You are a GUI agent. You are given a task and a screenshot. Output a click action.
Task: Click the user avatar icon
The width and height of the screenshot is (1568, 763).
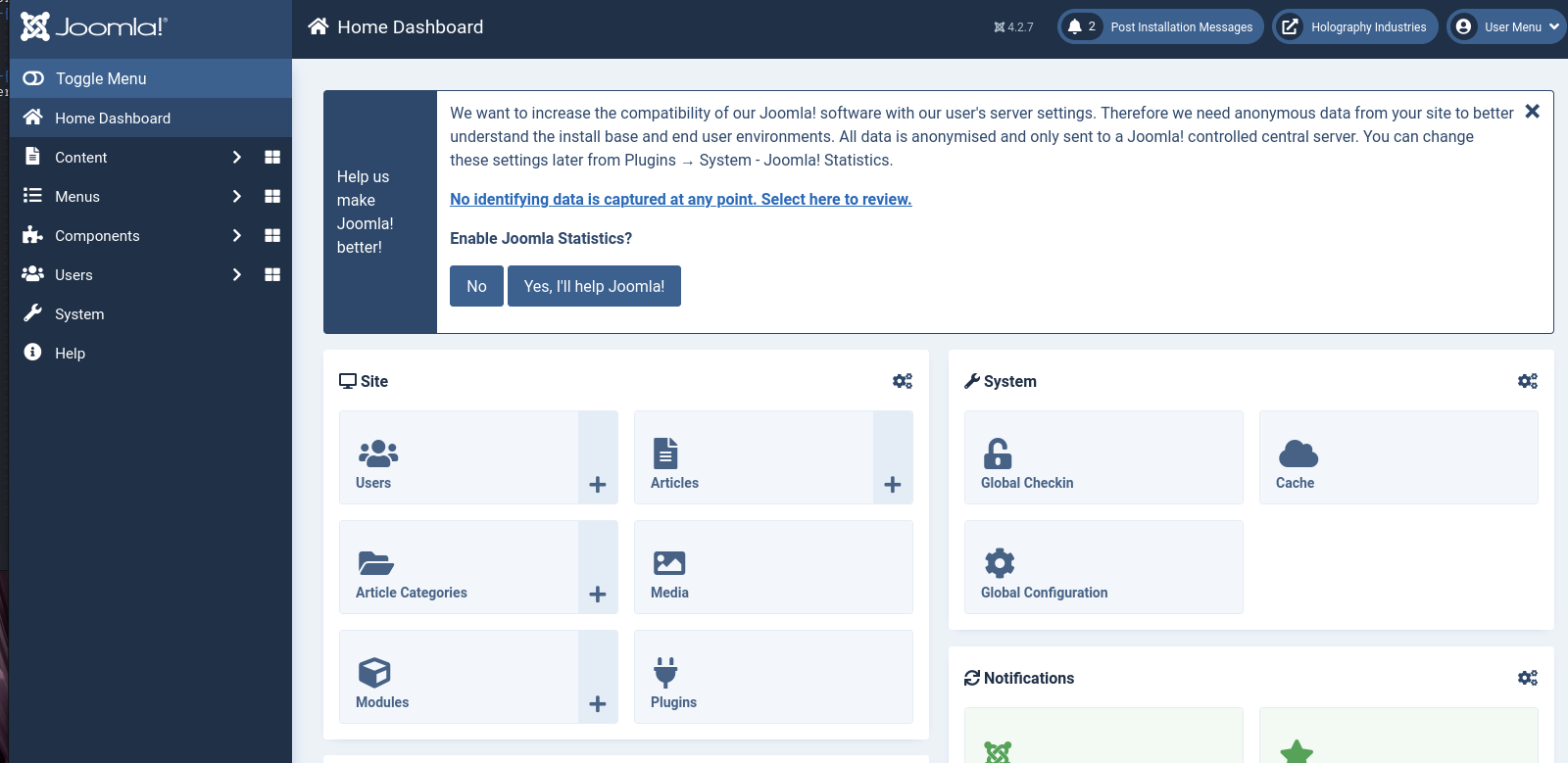tap(1464, 26)
